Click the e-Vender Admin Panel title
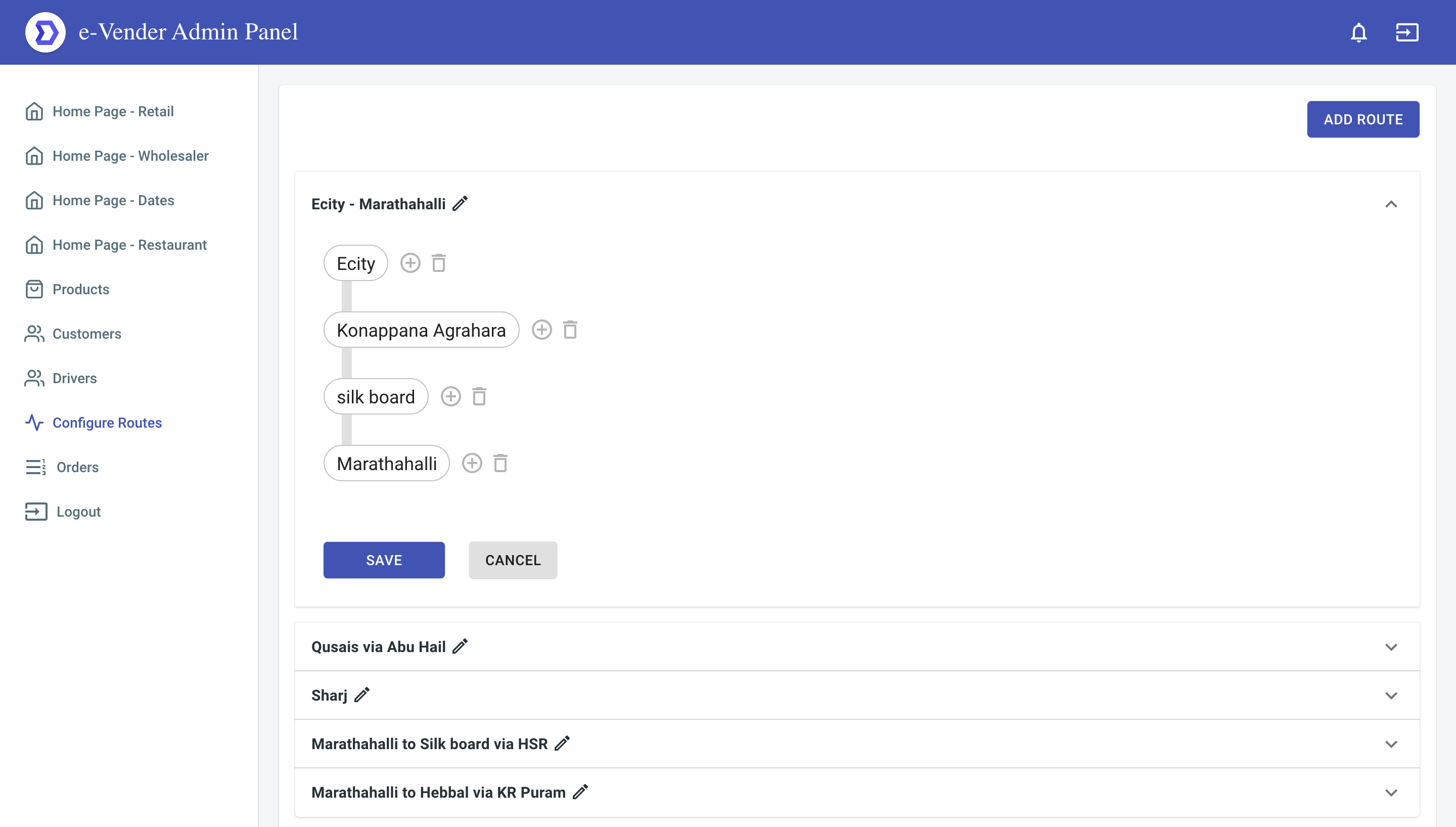The image size is (1456, 827). point(188,32)
